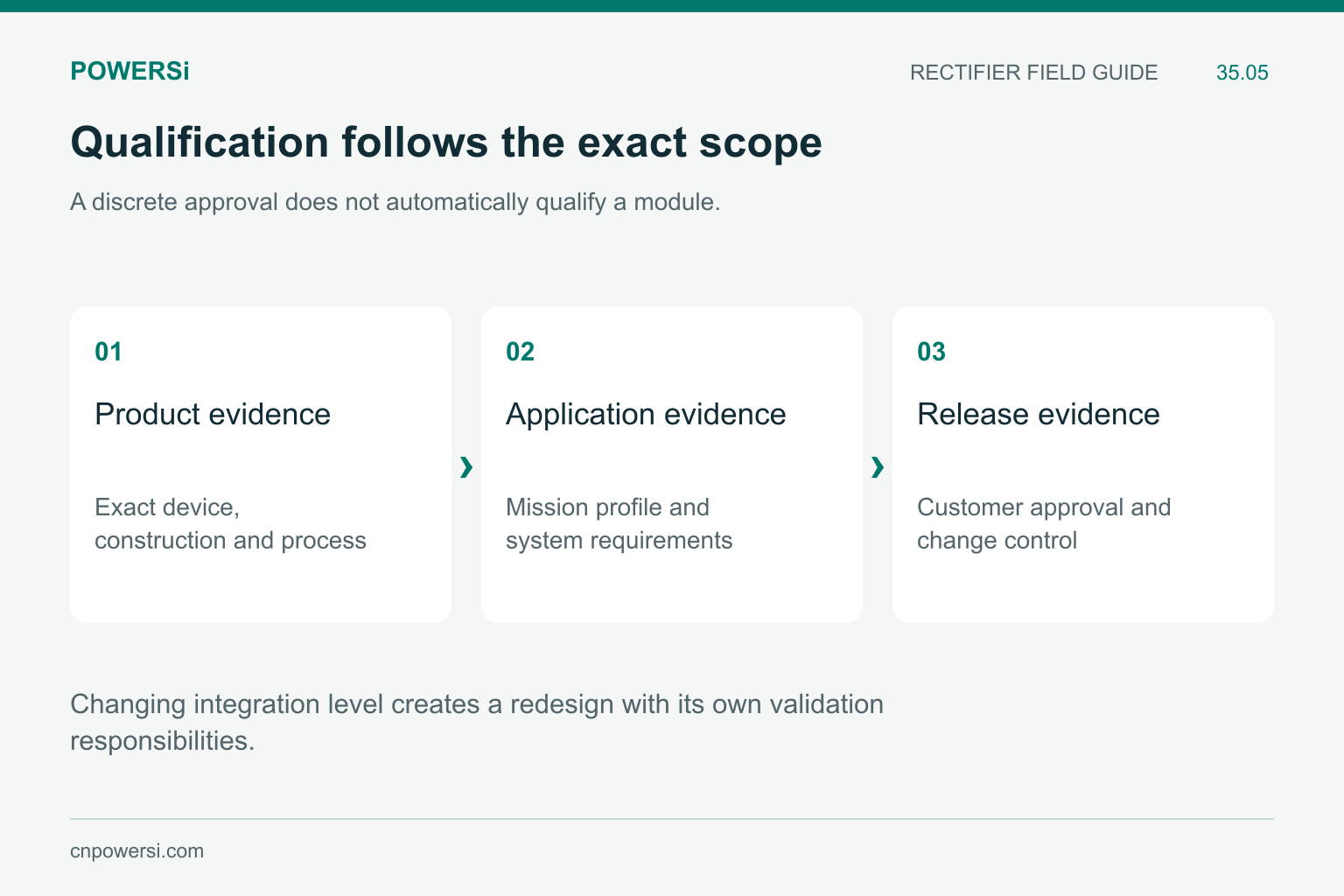Click the chevron arrow after Application evidence card
This screenshot has width=1344, height=896.
[878, 467]
